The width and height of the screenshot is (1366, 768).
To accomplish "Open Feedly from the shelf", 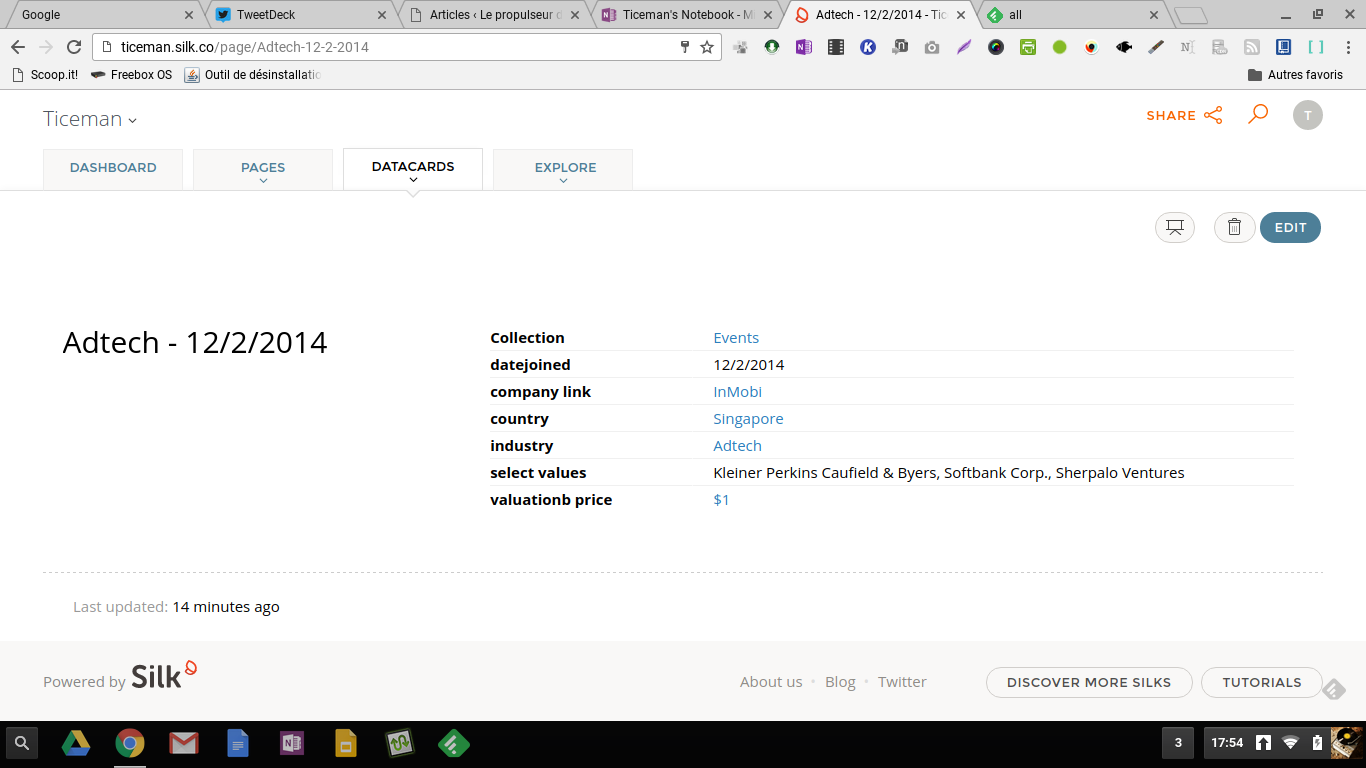I will pos(454,743).
